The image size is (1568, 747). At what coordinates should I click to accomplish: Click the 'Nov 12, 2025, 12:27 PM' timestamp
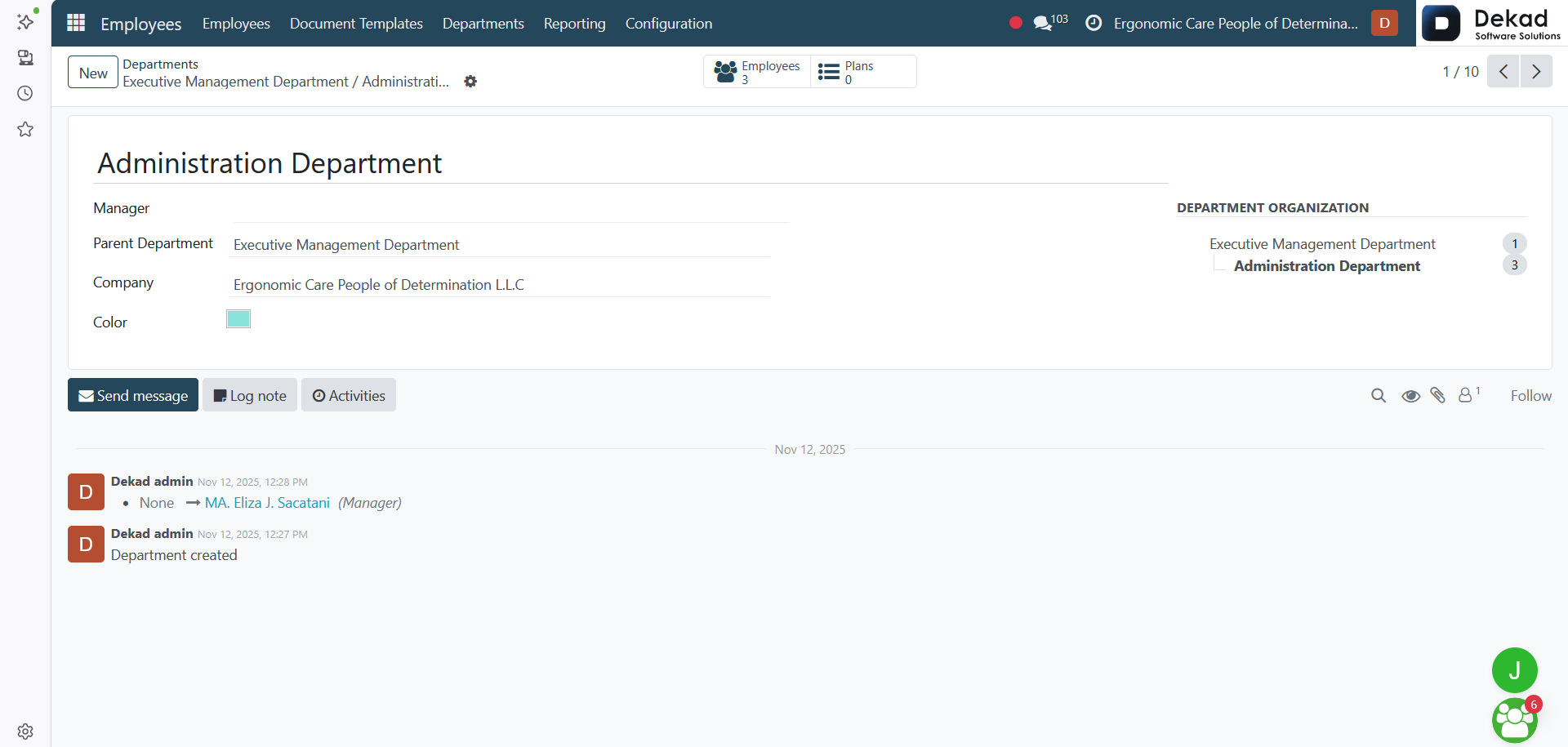[252, 535]
